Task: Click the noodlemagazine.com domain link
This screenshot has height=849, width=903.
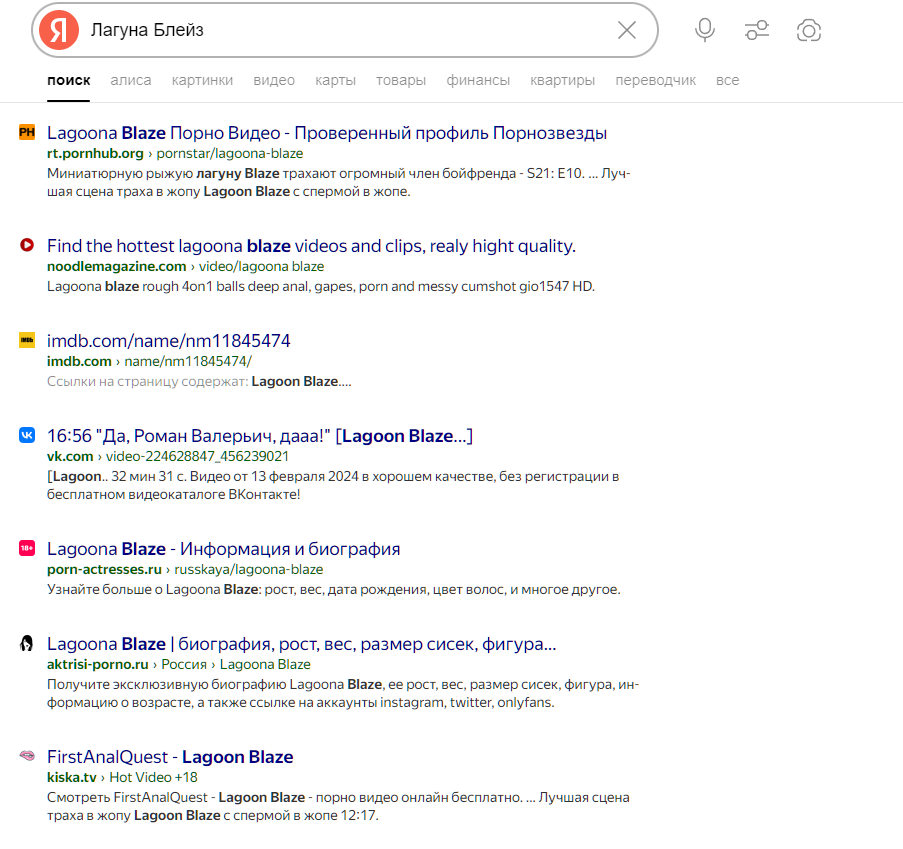Action: (116, 266)
